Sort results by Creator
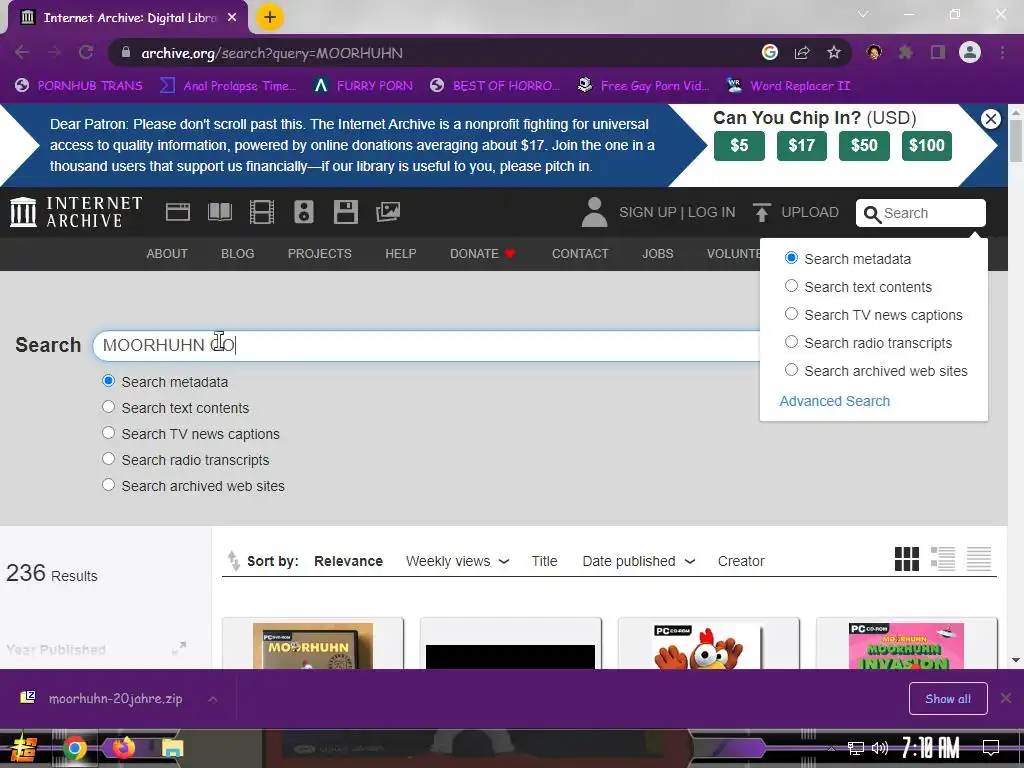This screenshot has height=768, width=1024. coord(741,561)
